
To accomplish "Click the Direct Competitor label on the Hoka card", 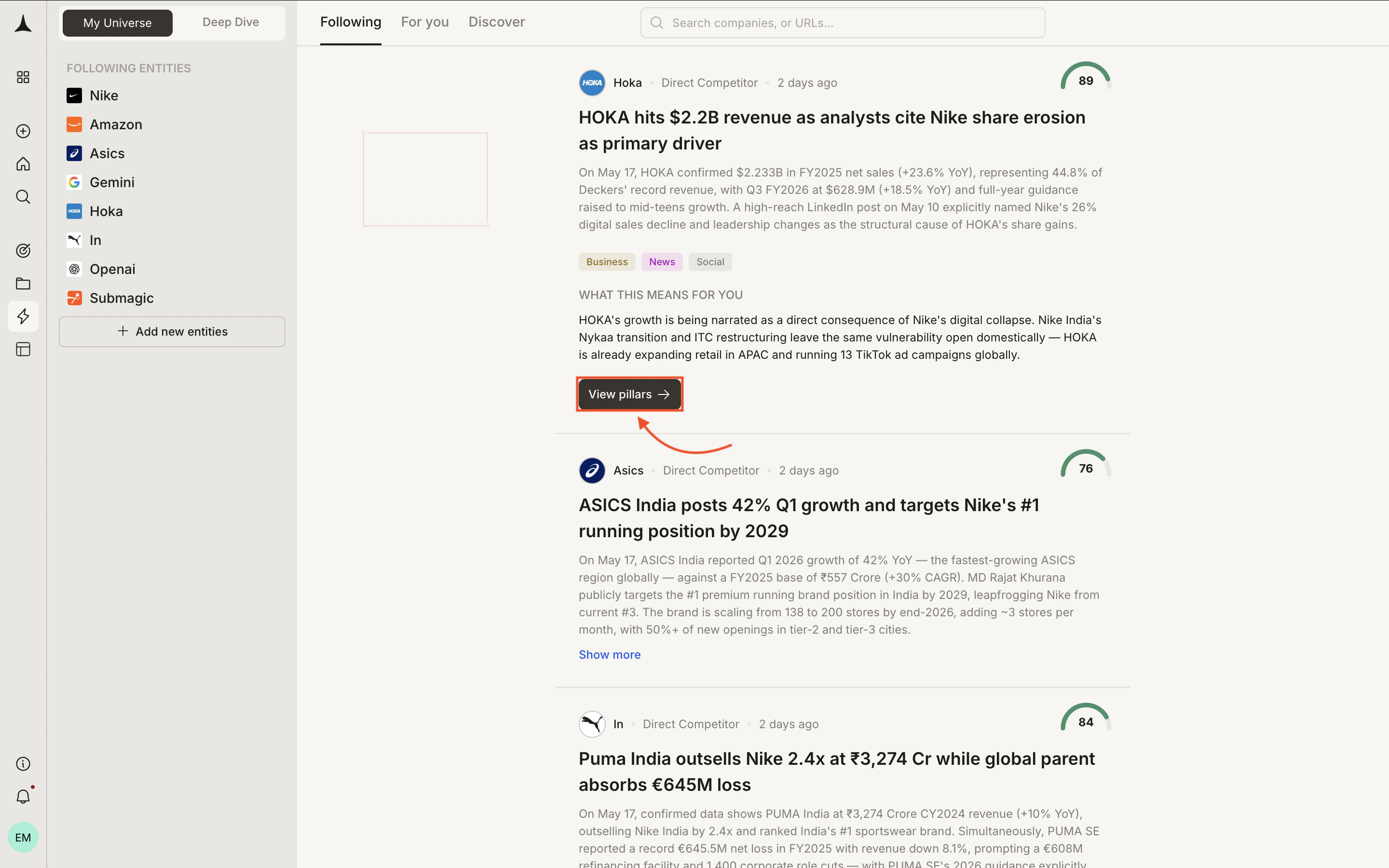I will [709, 82].
